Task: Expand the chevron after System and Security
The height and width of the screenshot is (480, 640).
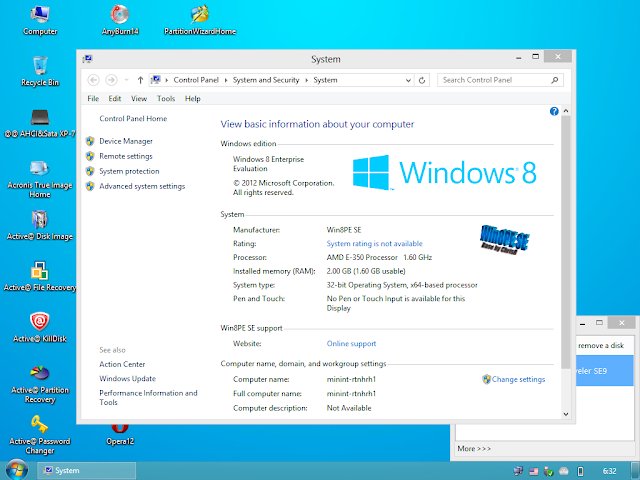Action: (x=307, y=80)
